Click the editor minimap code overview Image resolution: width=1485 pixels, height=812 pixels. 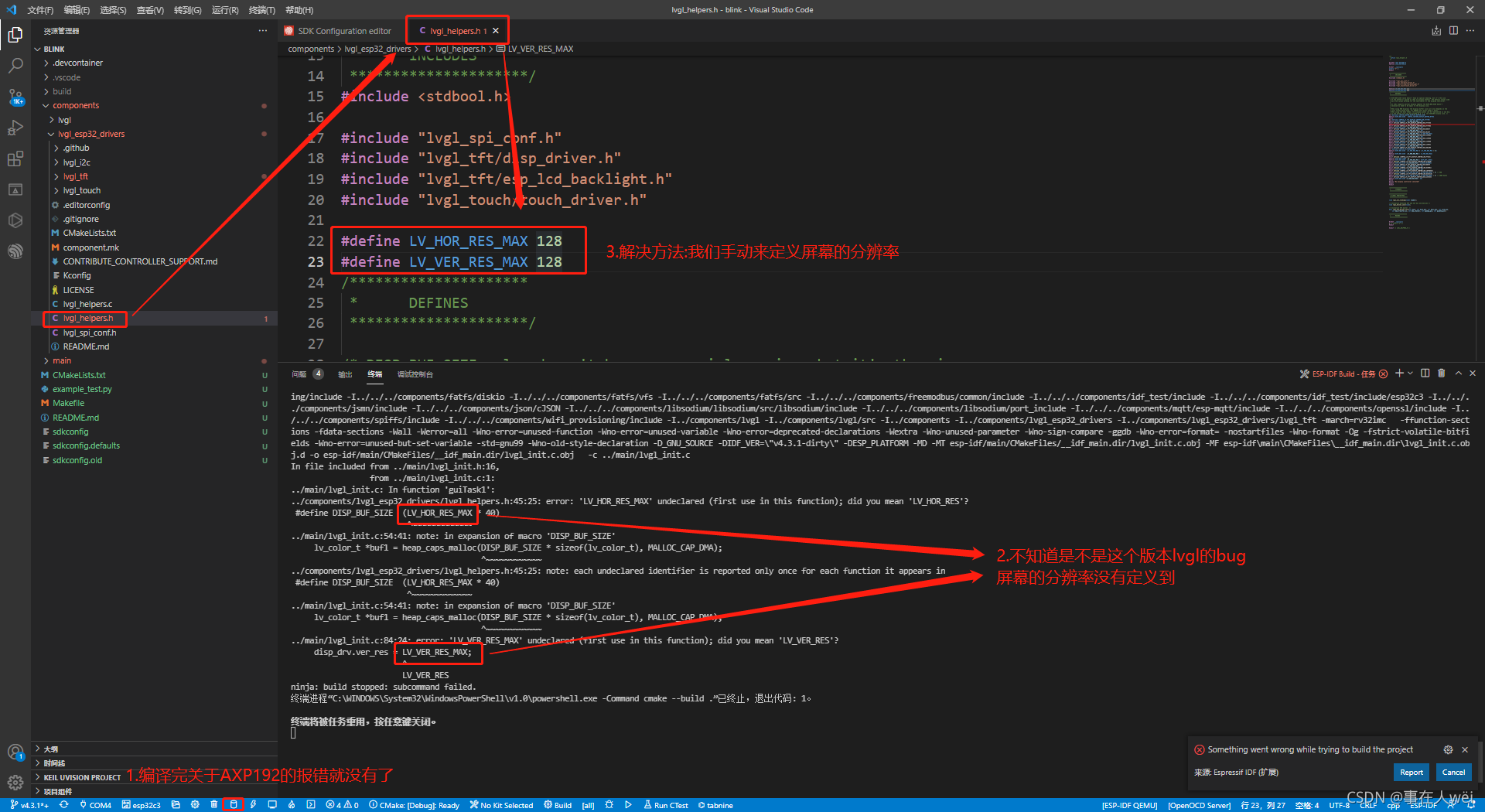pos(1429,143)
